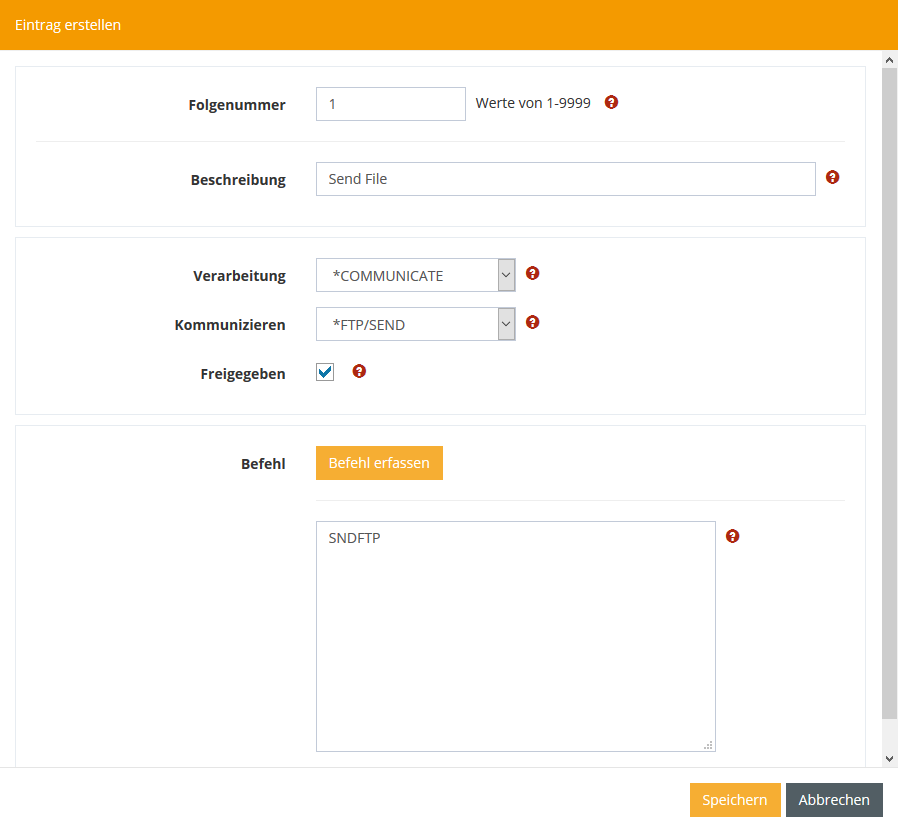Open help for the Beschreibung field

[x=832, y=177]
